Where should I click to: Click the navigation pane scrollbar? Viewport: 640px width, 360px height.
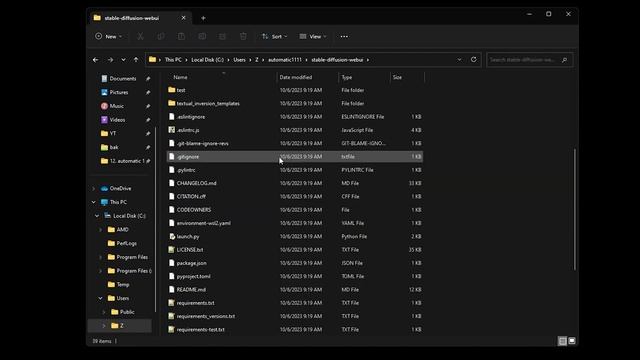point(156,220)
